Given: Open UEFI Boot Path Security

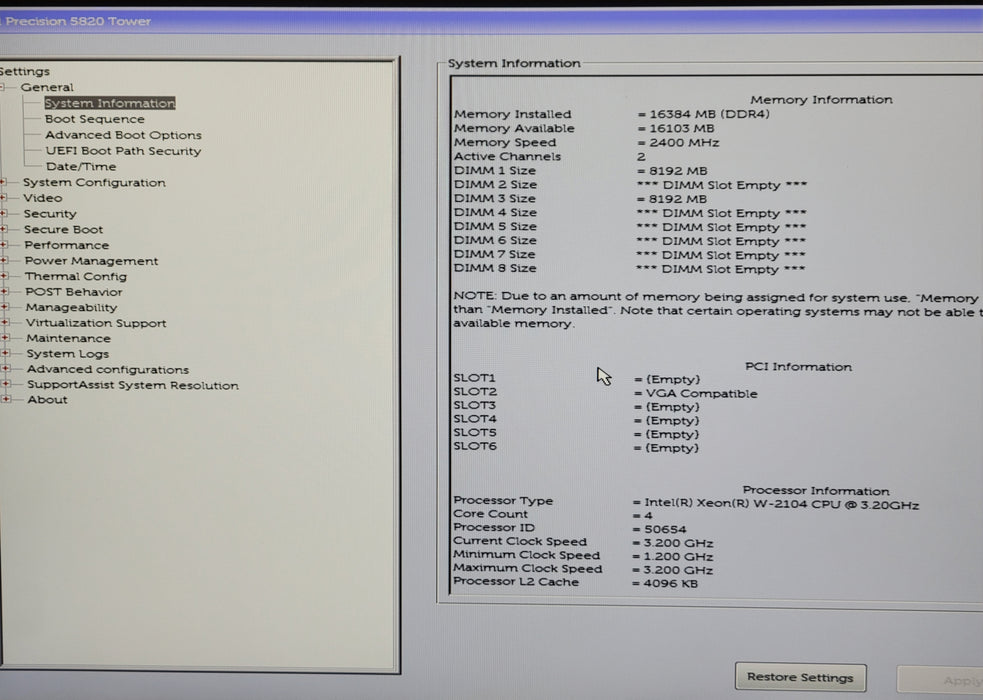Looking at the screenshot, I should coord(124,151).
